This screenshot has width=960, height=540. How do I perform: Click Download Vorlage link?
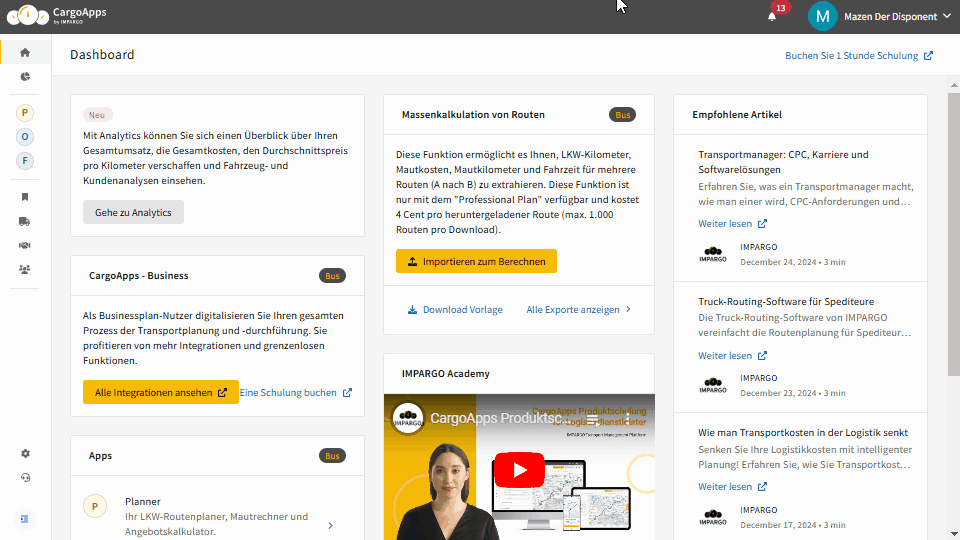(455, 310)
